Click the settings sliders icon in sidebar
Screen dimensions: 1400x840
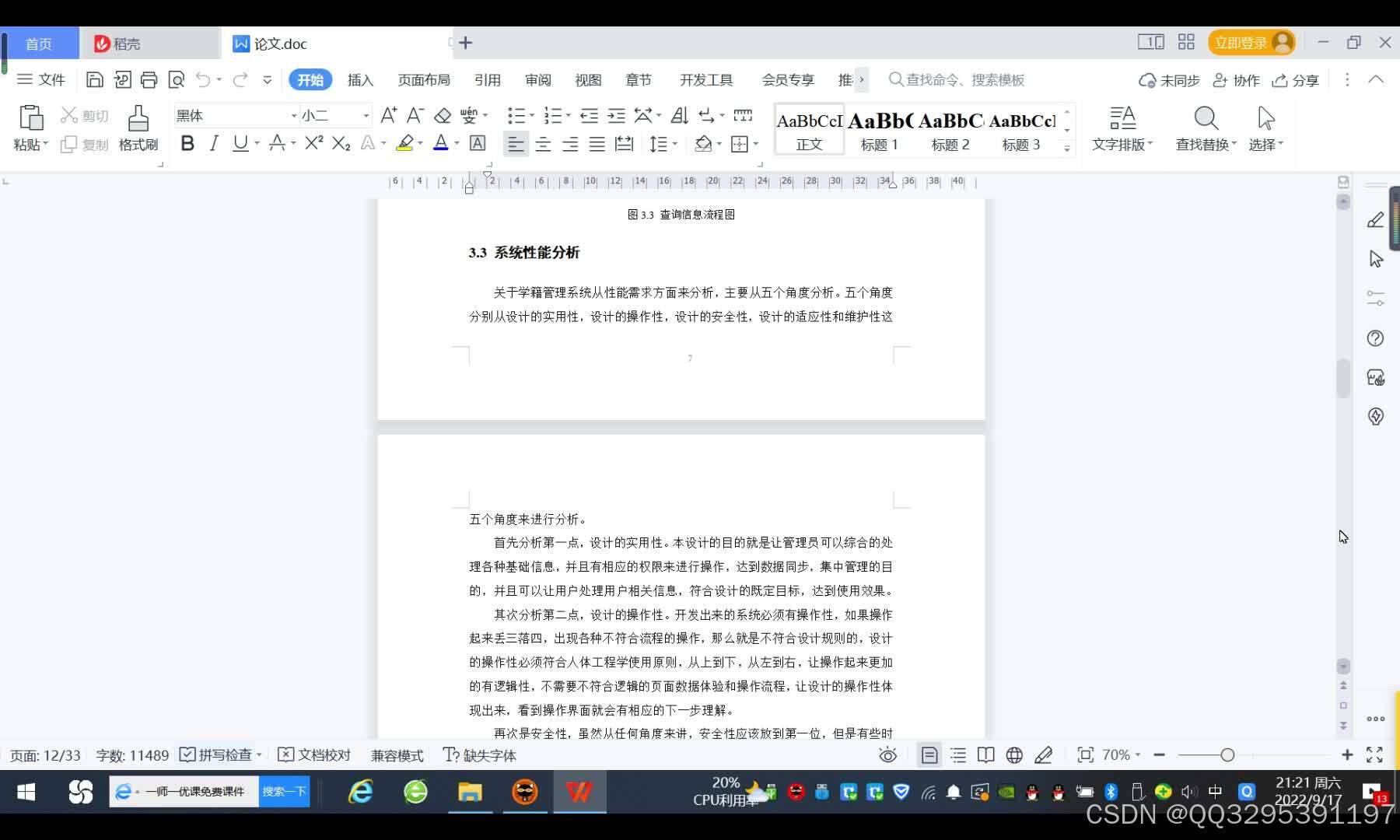(x=1375, y=298)
